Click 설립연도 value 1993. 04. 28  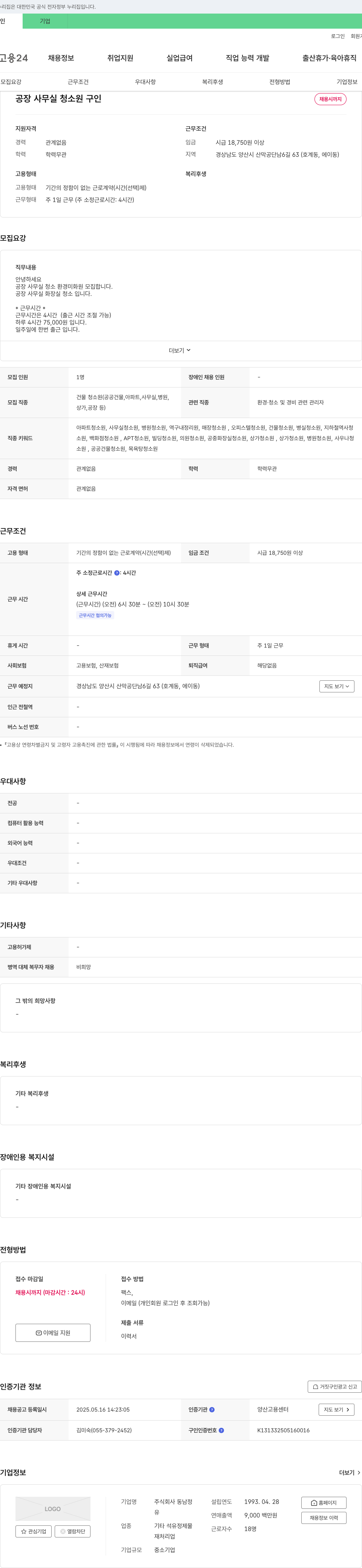tap(261, 1502)
